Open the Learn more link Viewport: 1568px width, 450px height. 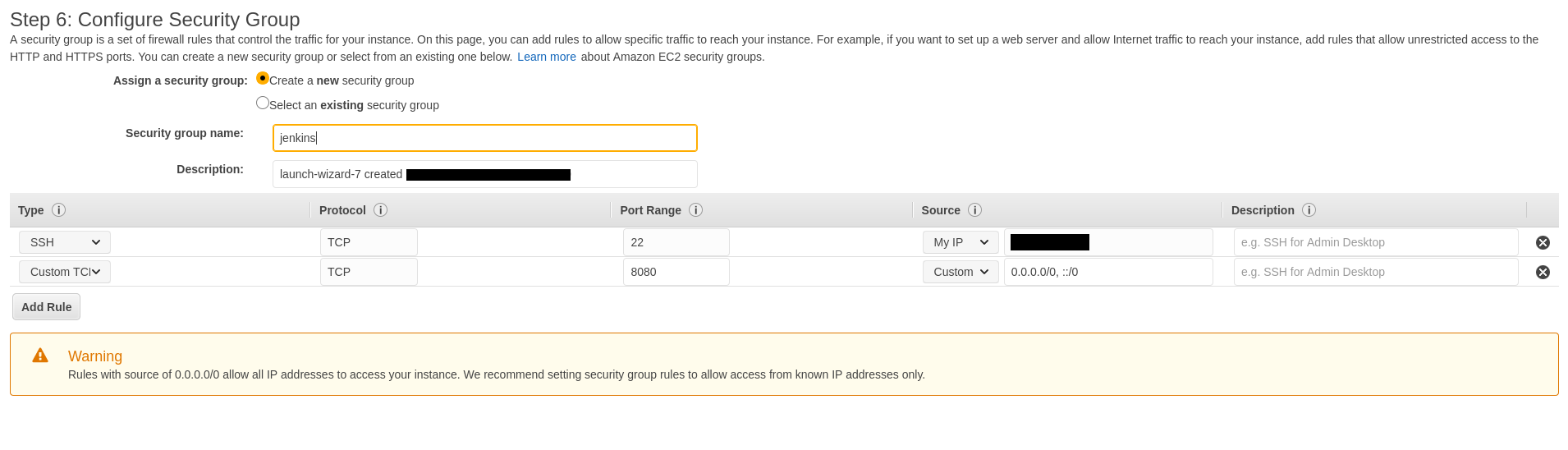546,57
